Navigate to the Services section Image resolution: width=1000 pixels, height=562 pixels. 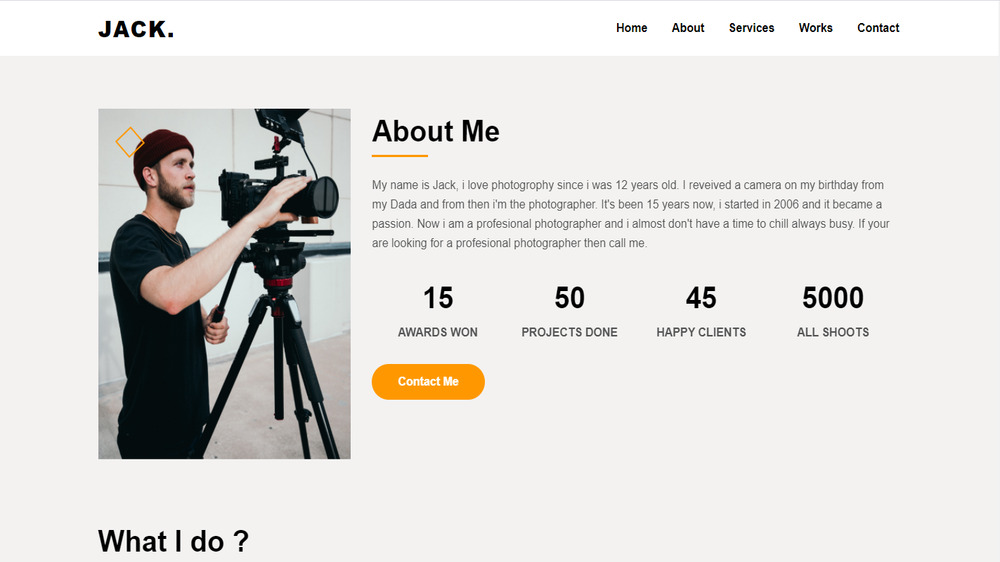[x=751, y=28]
